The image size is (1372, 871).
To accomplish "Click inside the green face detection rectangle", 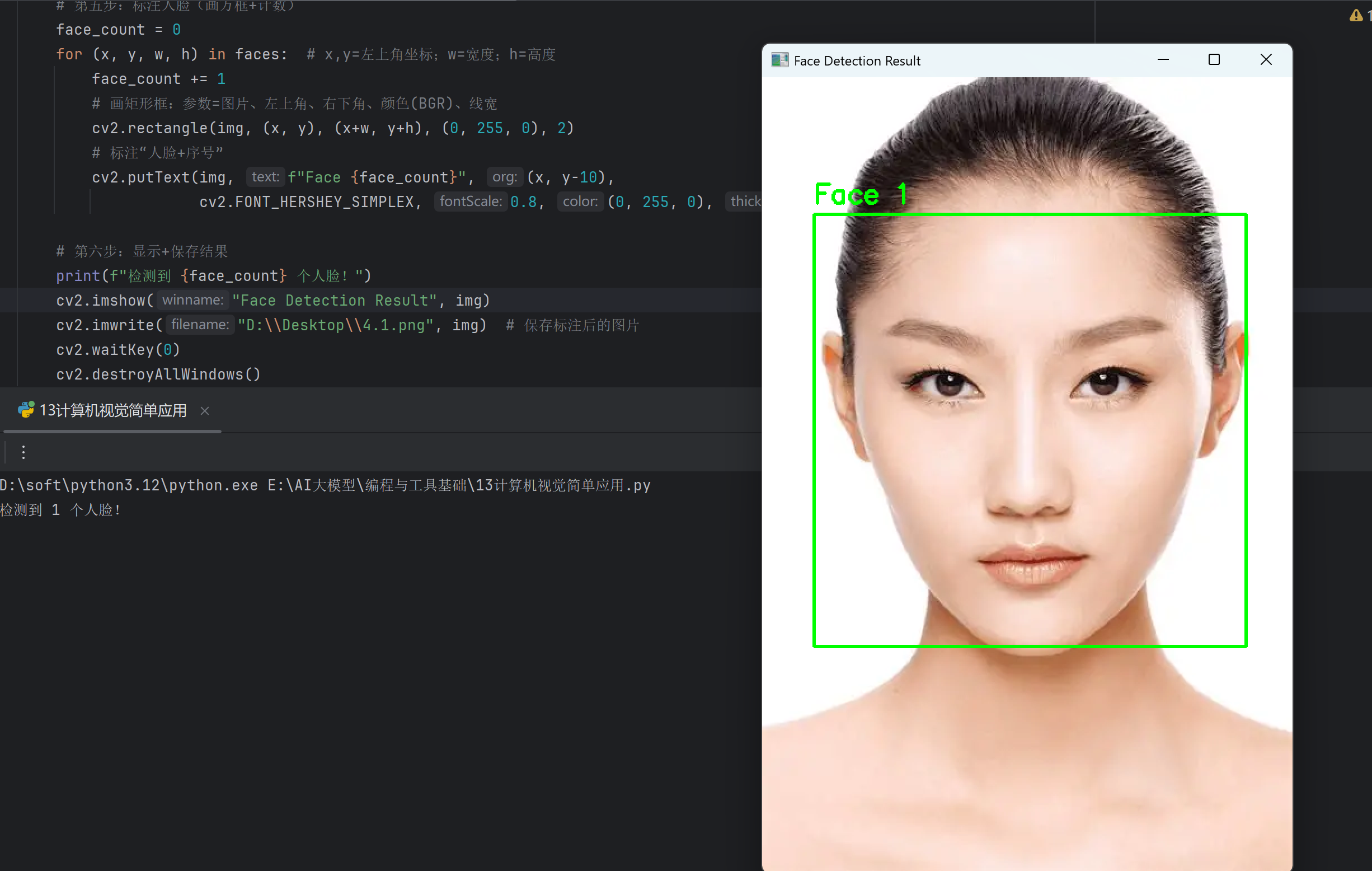I will (x=1029, y=430).
